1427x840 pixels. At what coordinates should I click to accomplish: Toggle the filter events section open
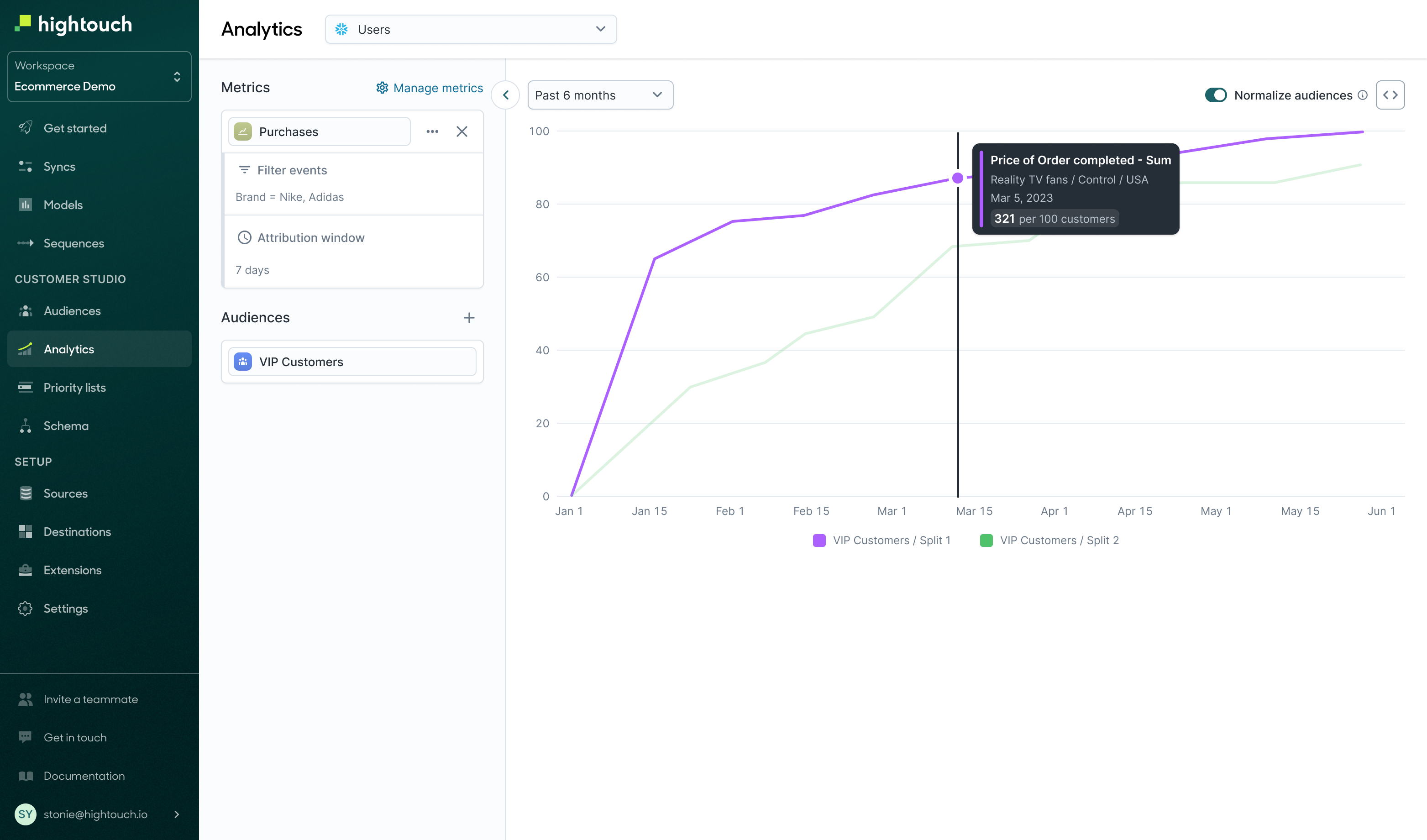point(283,169)
